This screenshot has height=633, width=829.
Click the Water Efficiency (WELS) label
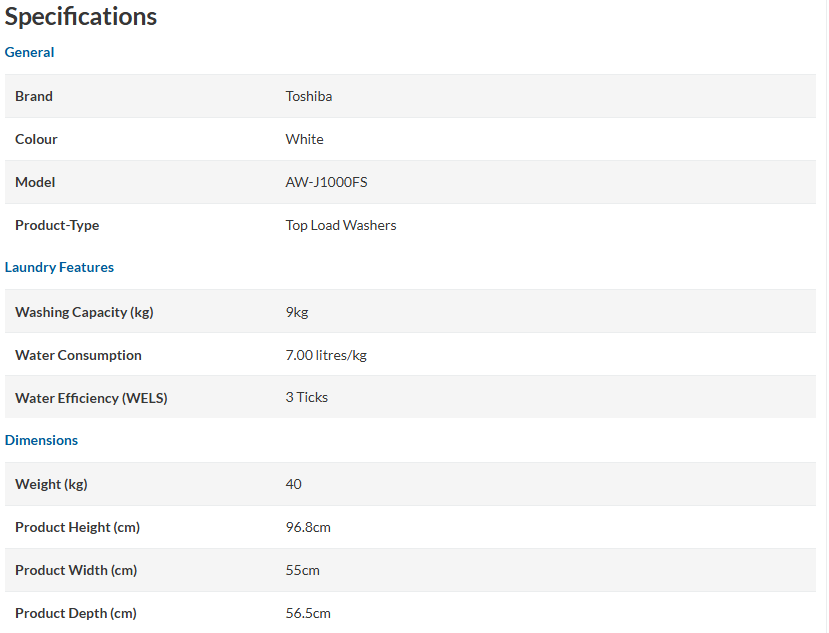pyautogui.click(x=91, y=398)
